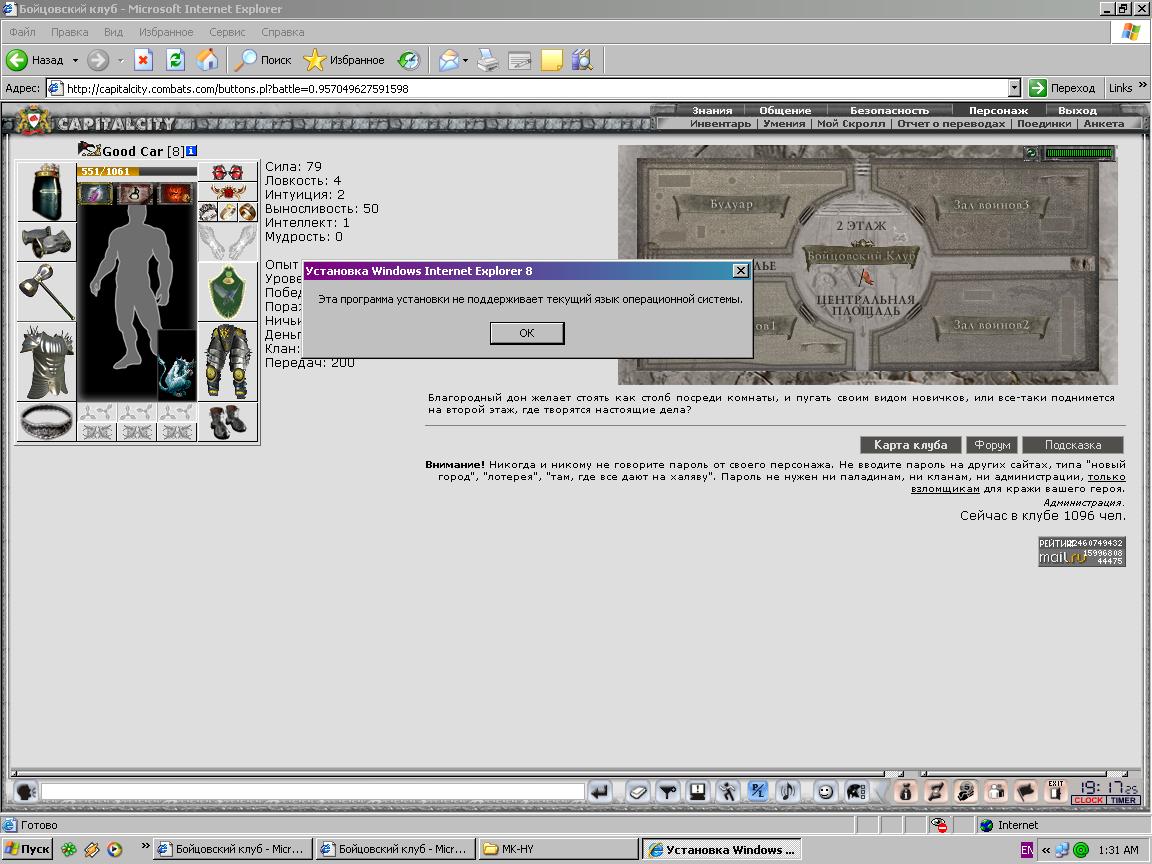
Task: Click the EXIT door icon
Action: click(1056, 791)
